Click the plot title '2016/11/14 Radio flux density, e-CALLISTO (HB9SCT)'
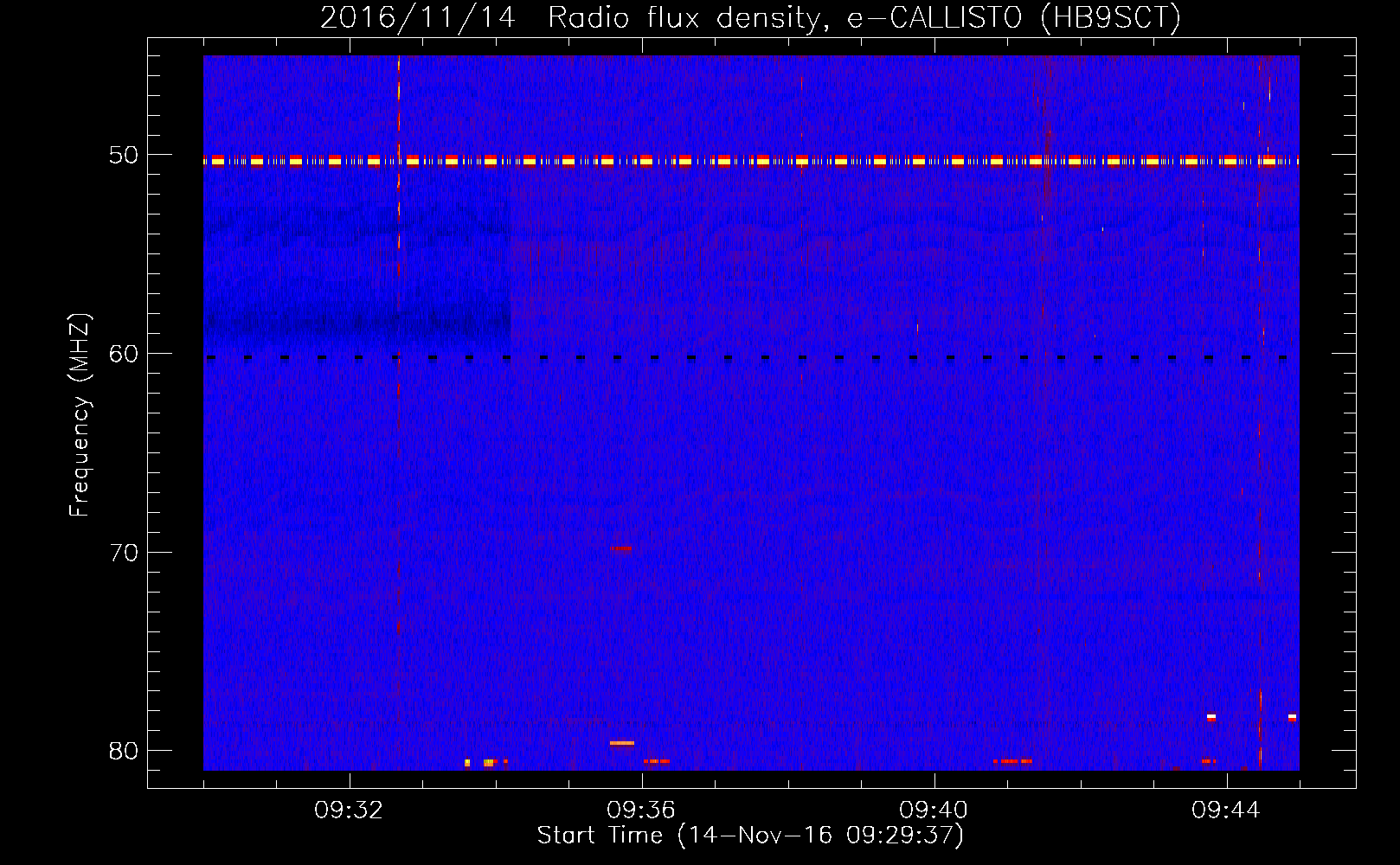The image size is (1400, 865). (750, 17)
